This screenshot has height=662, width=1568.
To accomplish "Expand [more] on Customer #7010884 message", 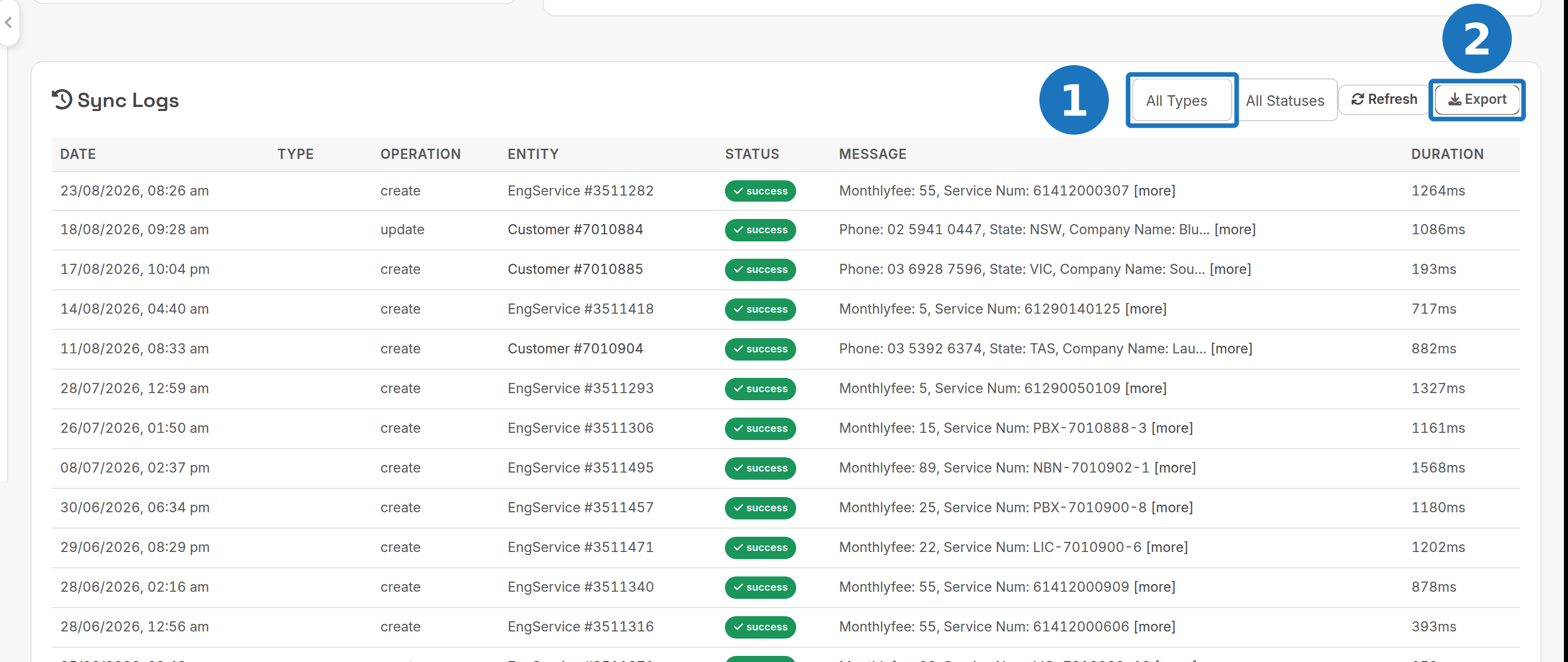I will pyautogui.click(x=1235, y=230).
